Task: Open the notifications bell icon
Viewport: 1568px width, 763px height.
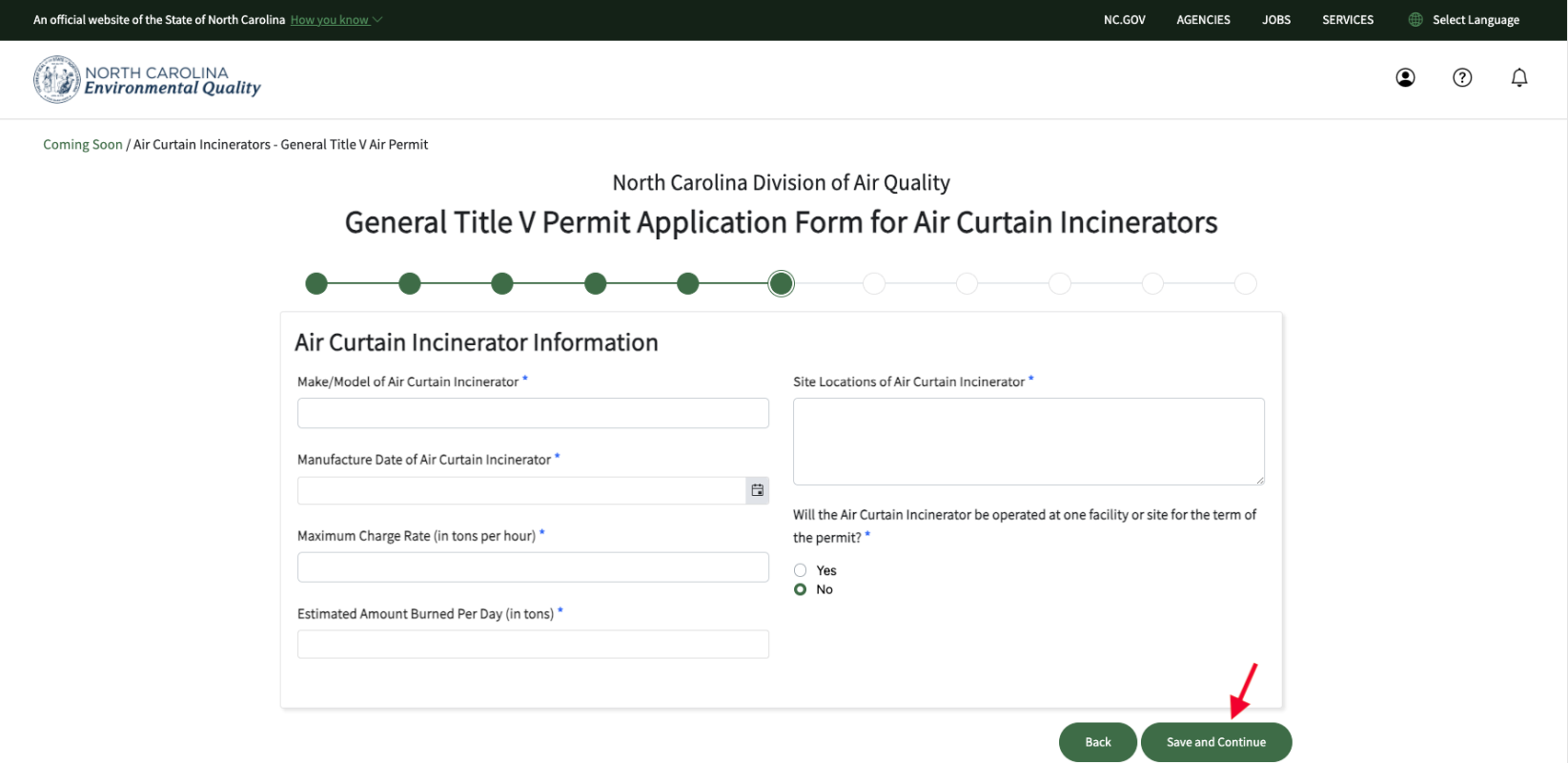Action: click(x=1519, y=78)
